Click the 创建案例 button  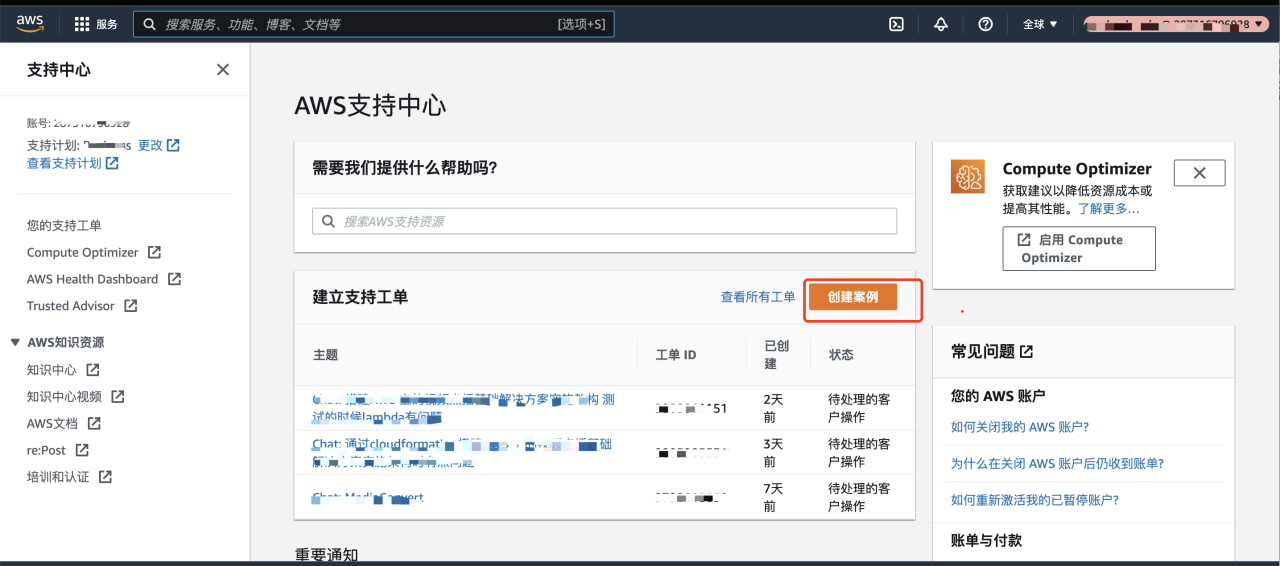[853, 297]
